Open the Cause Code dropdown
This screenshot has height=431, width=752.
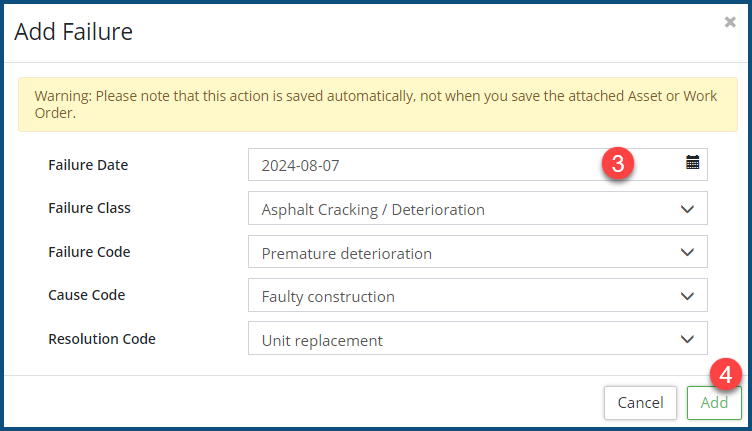477,296
